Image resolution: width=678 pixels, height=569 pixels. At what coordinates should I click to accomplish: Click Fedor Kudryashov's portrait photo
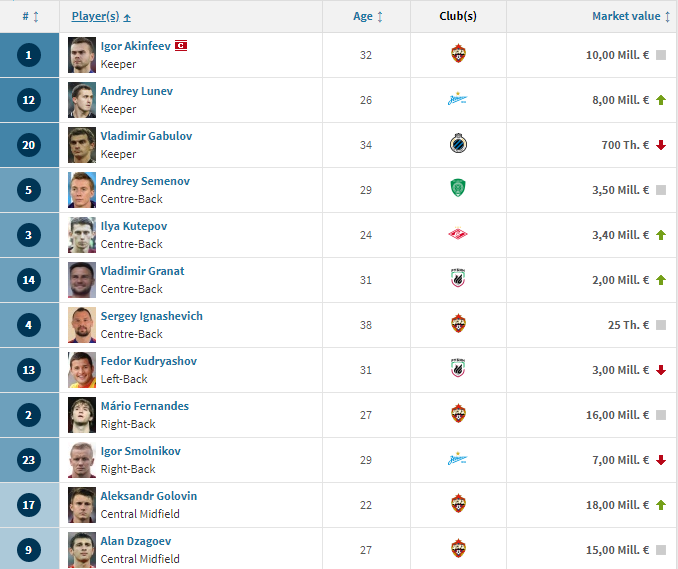82,370
